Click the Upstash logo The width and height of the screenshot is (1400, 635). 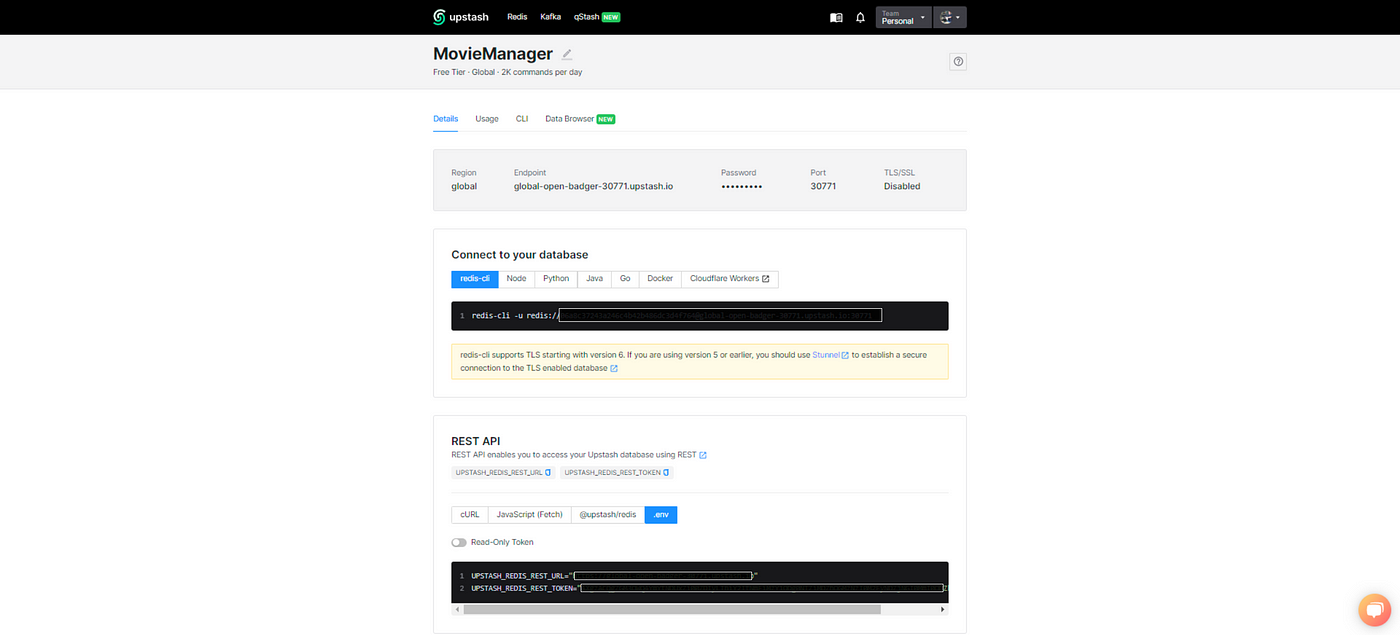(462, 17)
